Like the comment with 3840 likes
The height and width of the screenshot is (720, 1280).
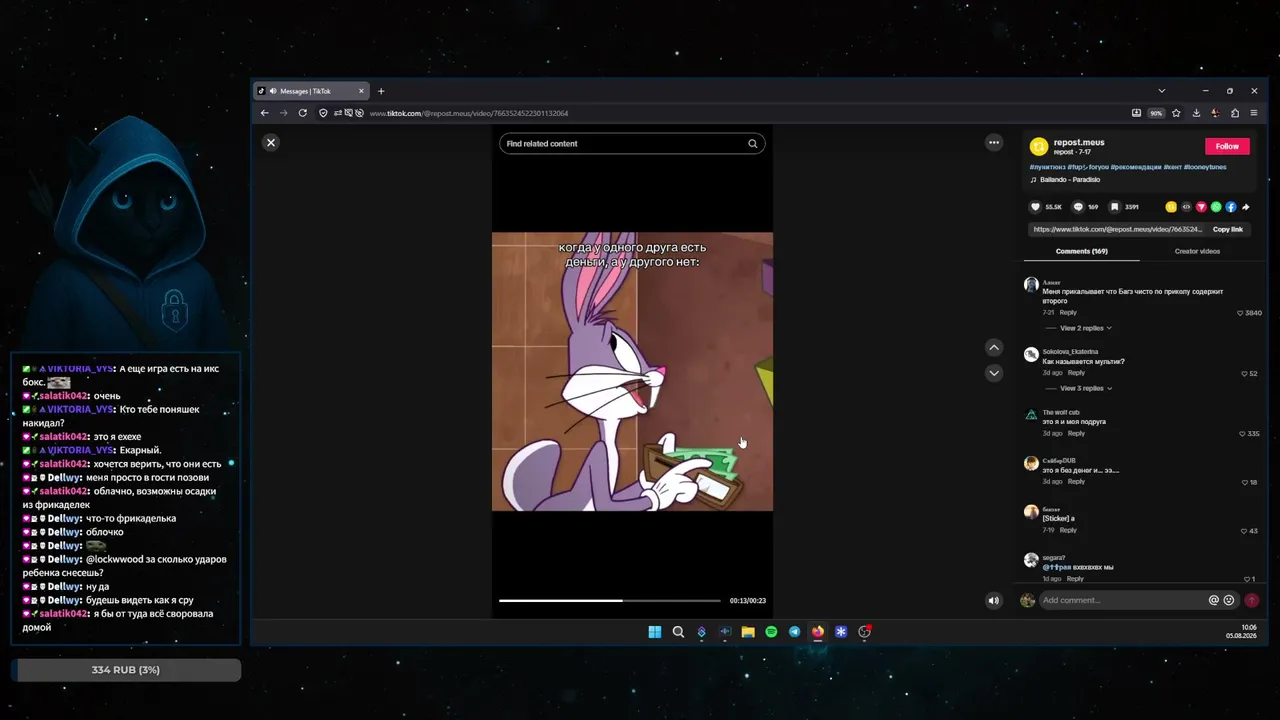[1240, 313]
